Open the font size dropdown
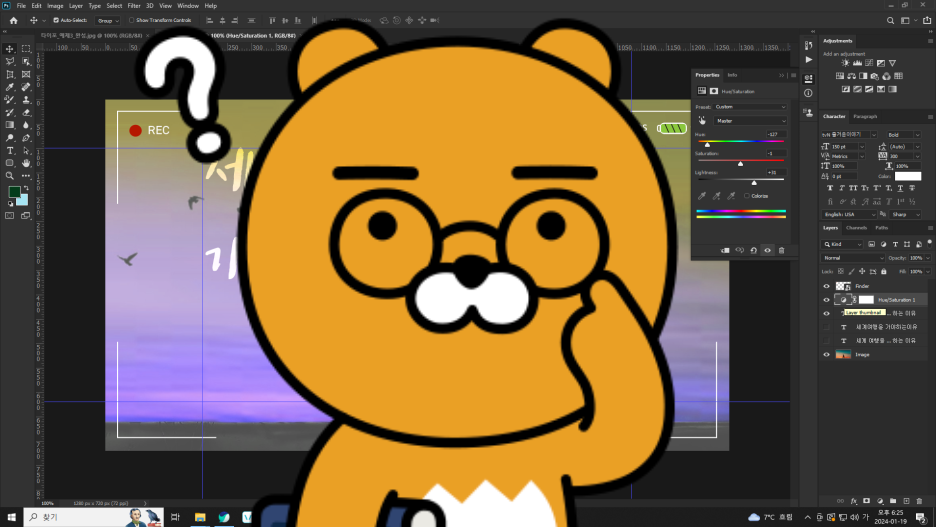This screenshot has height=527, width=936. (x=862, y=146)
